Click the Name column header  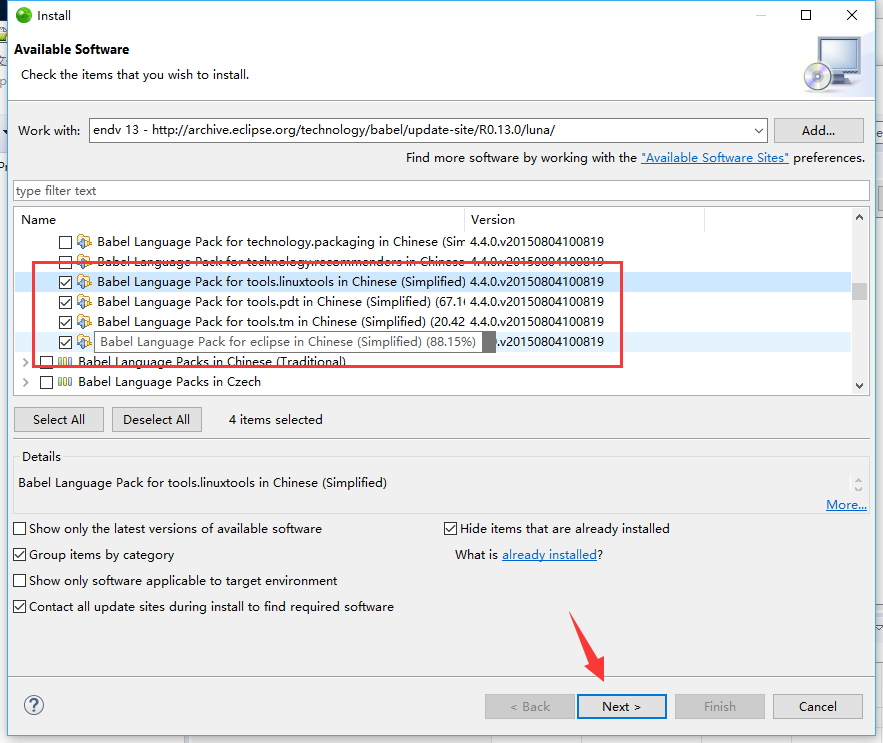click(x=239, y=220)
